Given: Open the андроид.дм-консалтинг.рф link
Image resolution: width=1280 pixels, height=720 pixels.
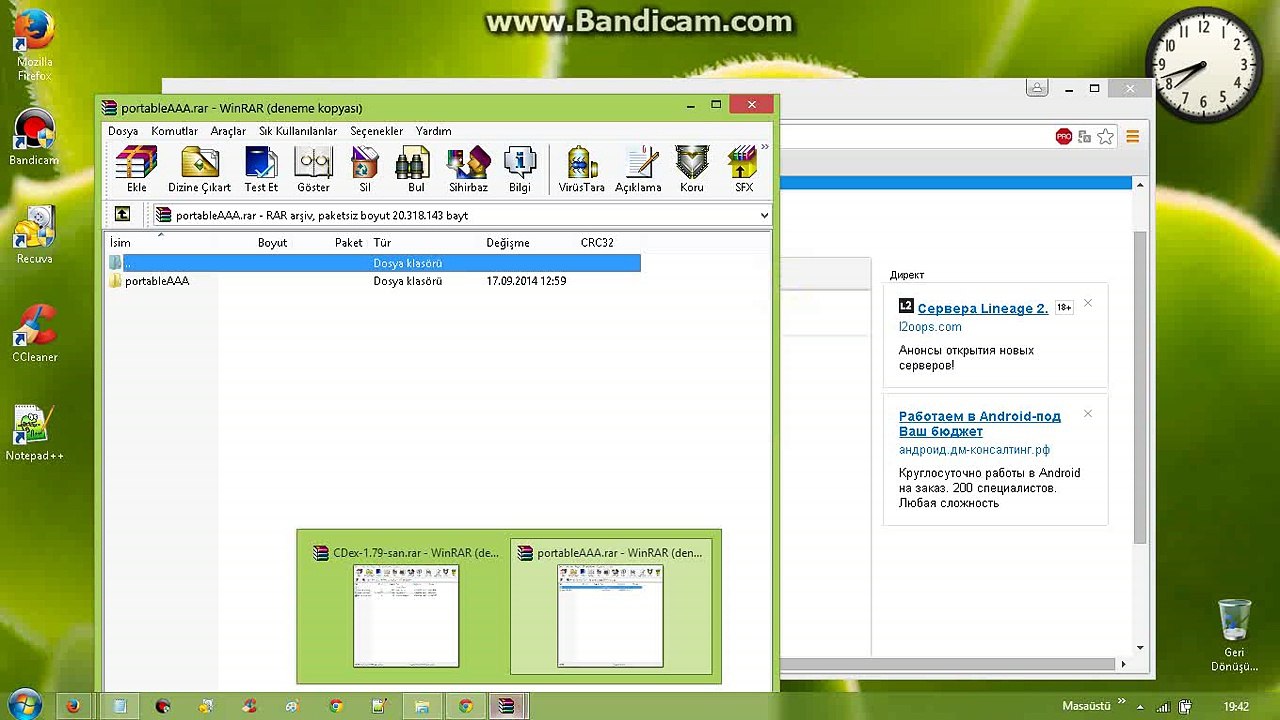Looking at the screenshot, I should pos(974,450).
